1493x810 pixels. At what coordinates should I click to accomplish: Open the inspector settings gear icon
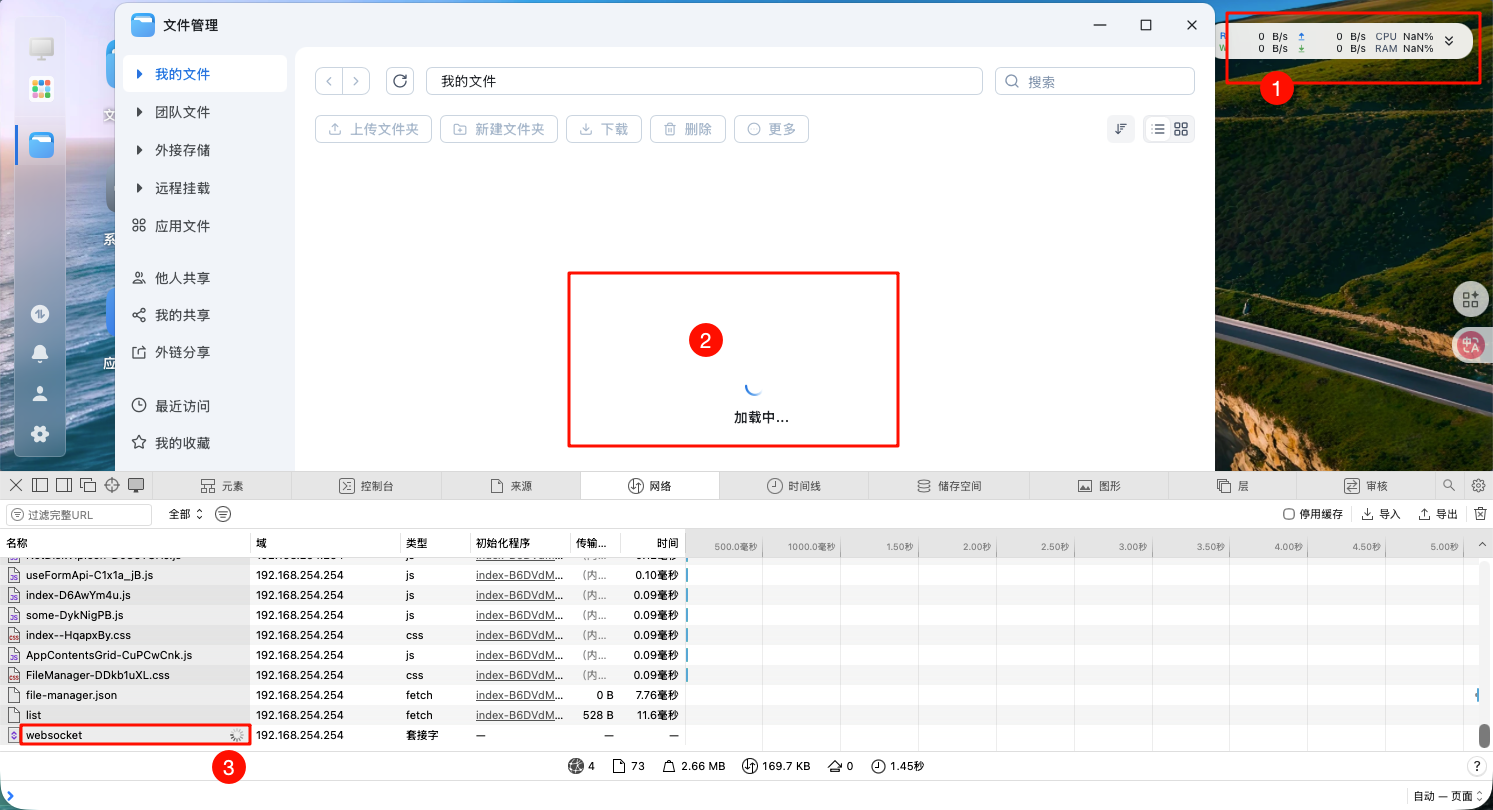[x=1478, y=486]
